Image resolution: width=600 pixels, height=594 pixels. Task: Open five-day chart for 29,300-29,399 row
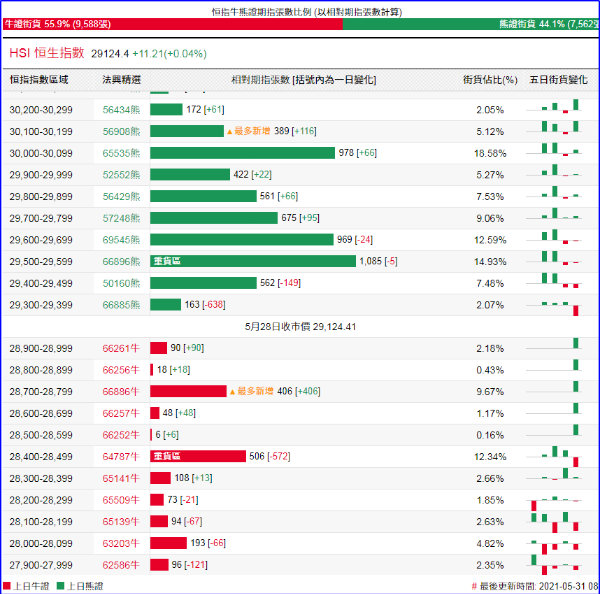pyautogui.click(x=554, y=308)
